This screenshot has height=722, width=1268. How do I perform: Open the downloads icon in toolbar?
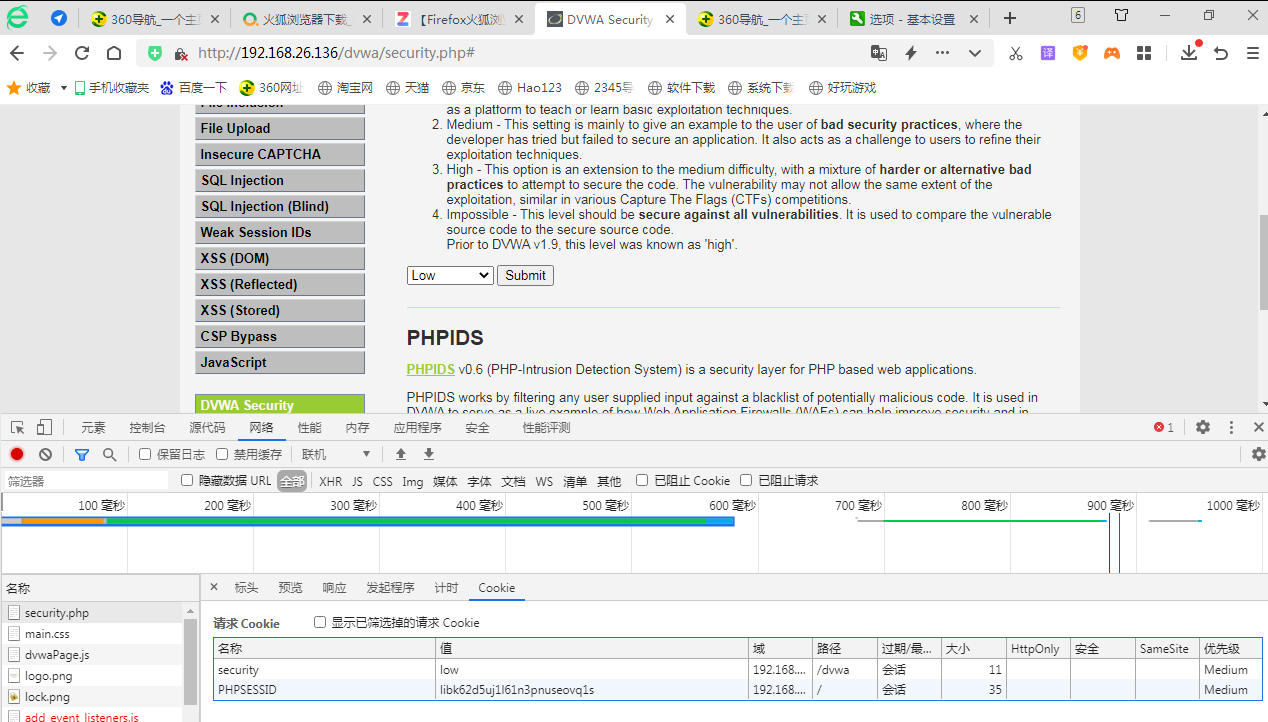click(x=1189, y=53)
